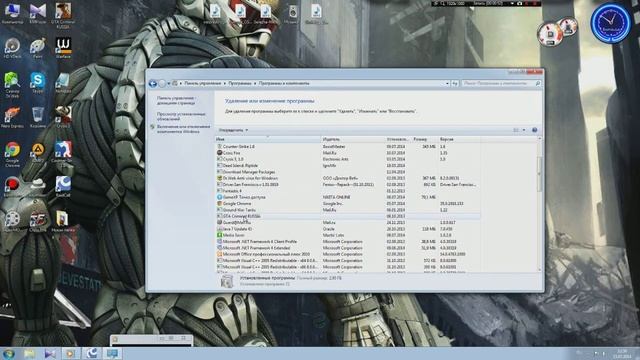The image size is (640, 360).
Task: Open the address bar history dropdown
Action: coord(447,83)
